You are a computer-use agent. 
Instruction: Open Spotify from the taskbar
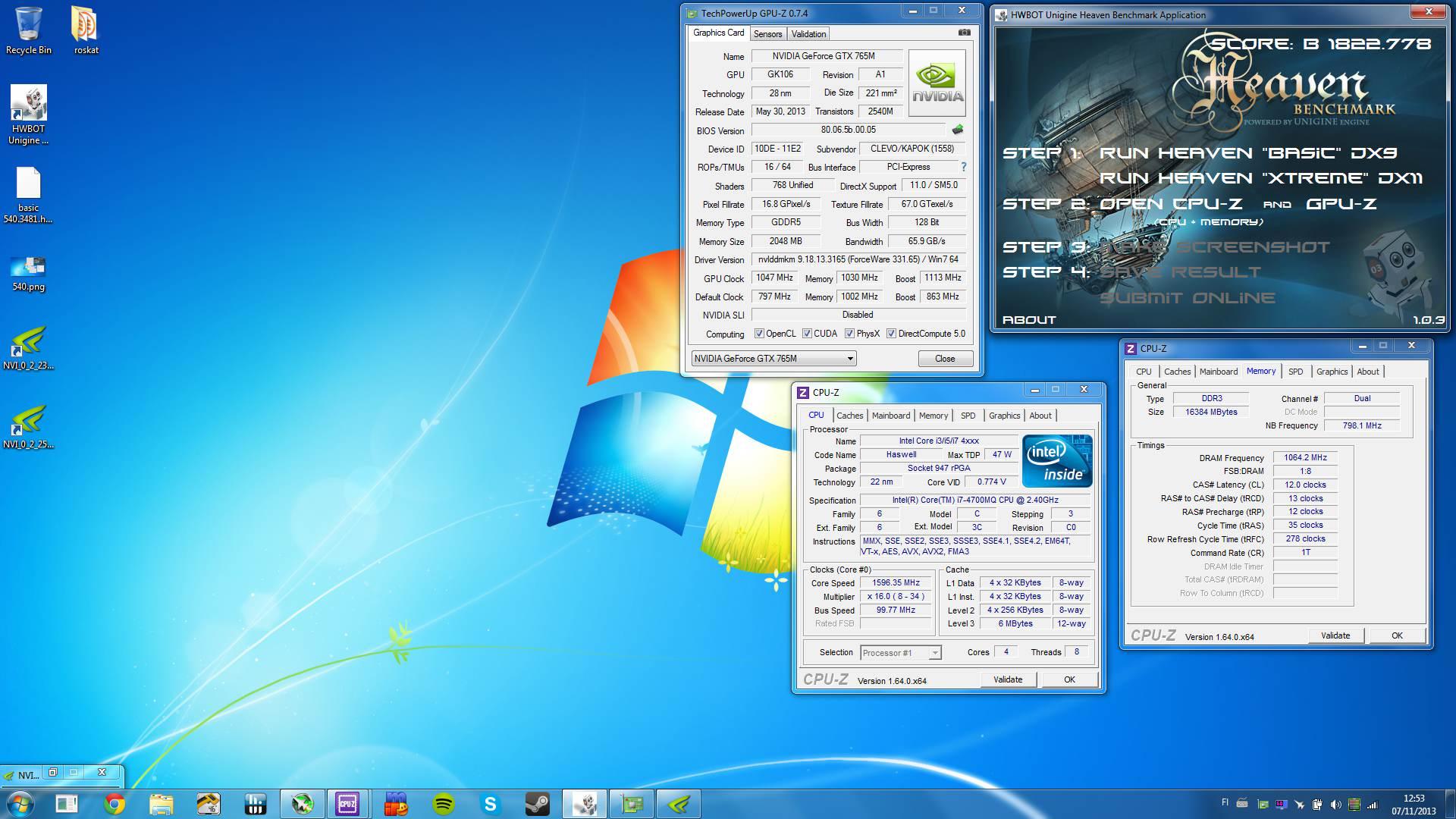click(444, 804)
